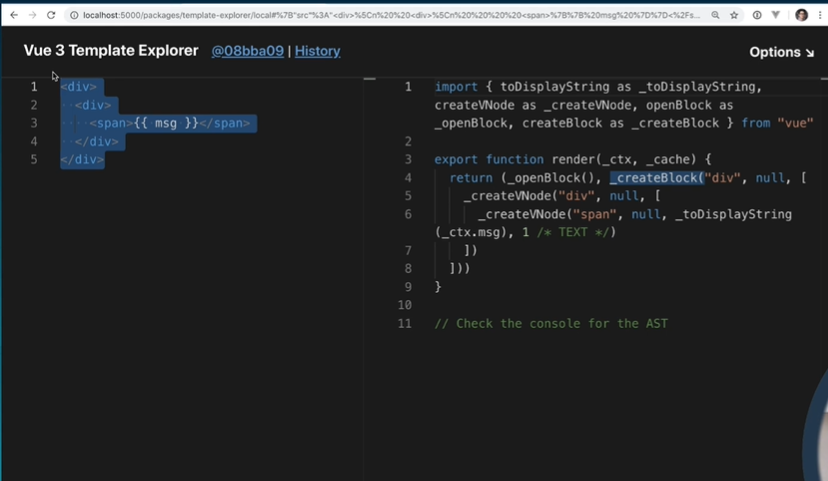View site information for localhost
Viewport: 828px width, 481px height.
tap(74, 15)
